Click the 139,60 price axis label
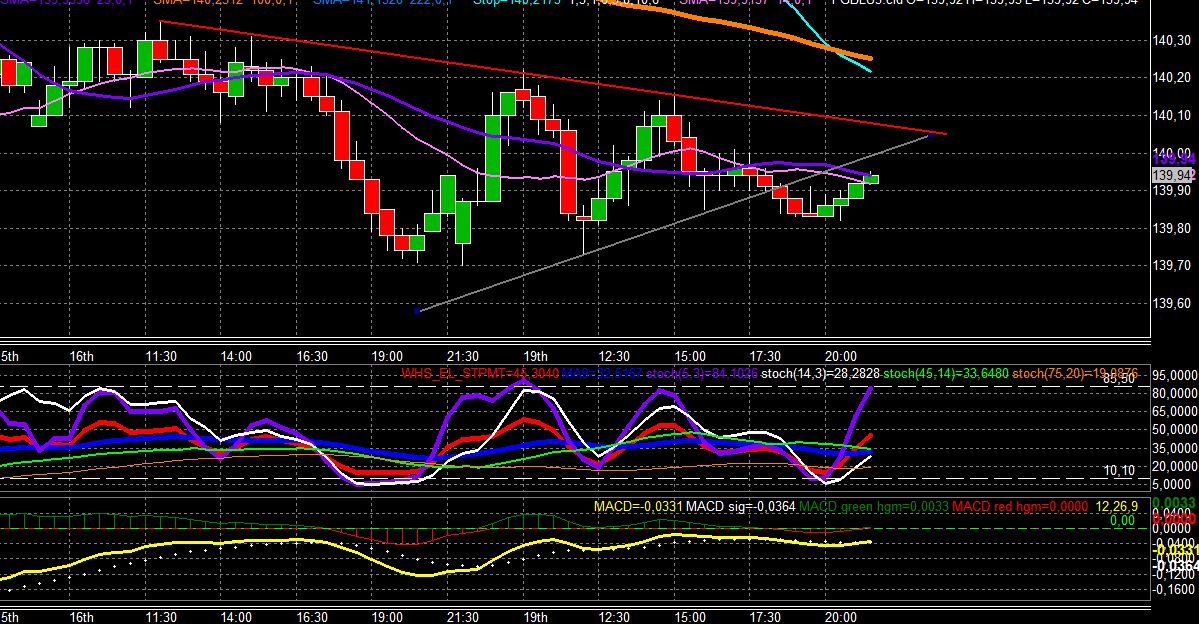1199x624 pixels. 1171,304
